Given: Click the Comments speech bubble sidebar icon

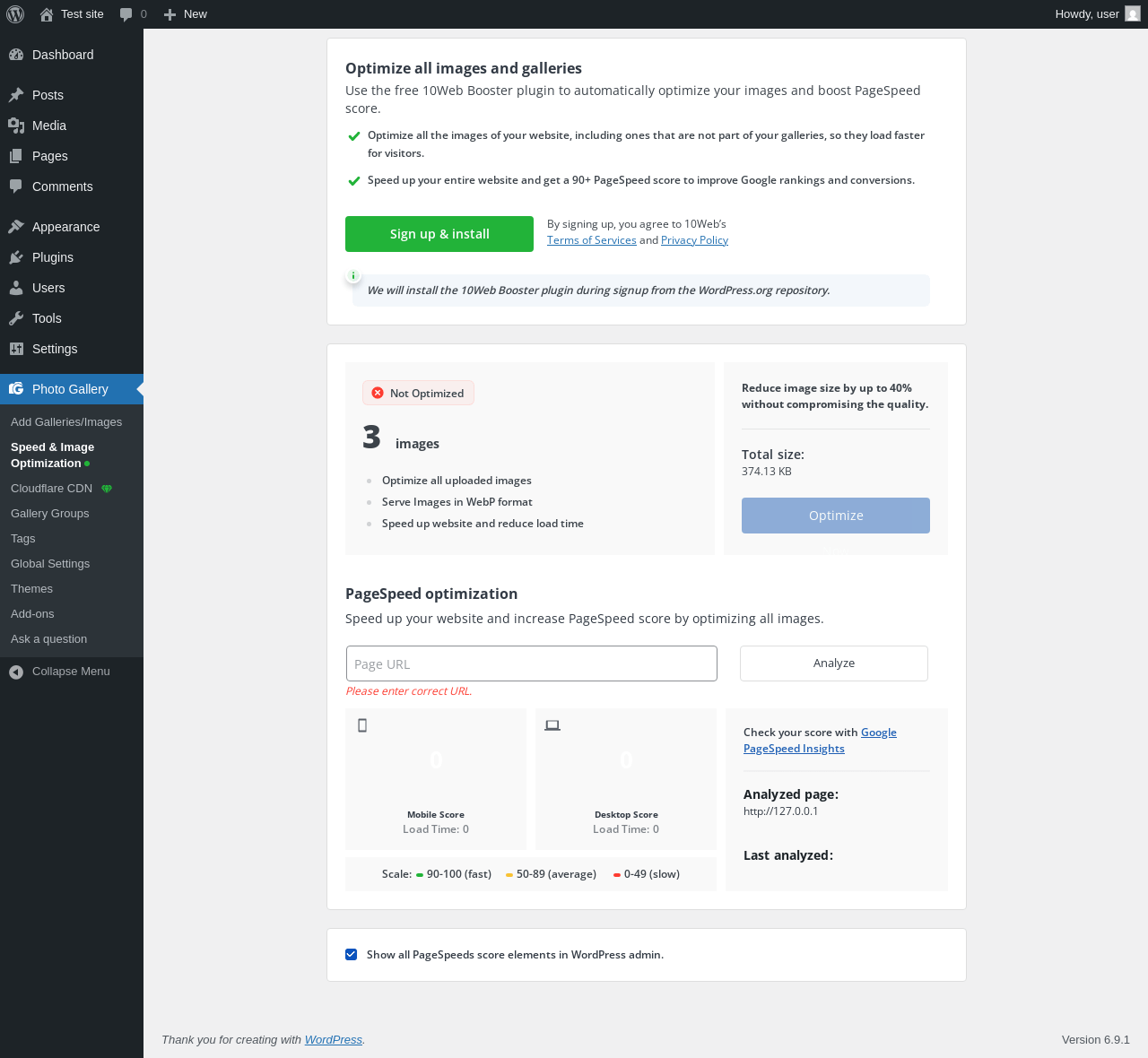Looking at the screenshot, I should click(16, 186).
